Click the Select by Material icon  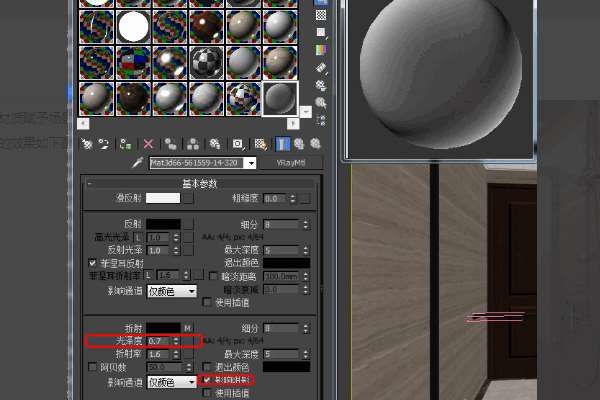321,103
